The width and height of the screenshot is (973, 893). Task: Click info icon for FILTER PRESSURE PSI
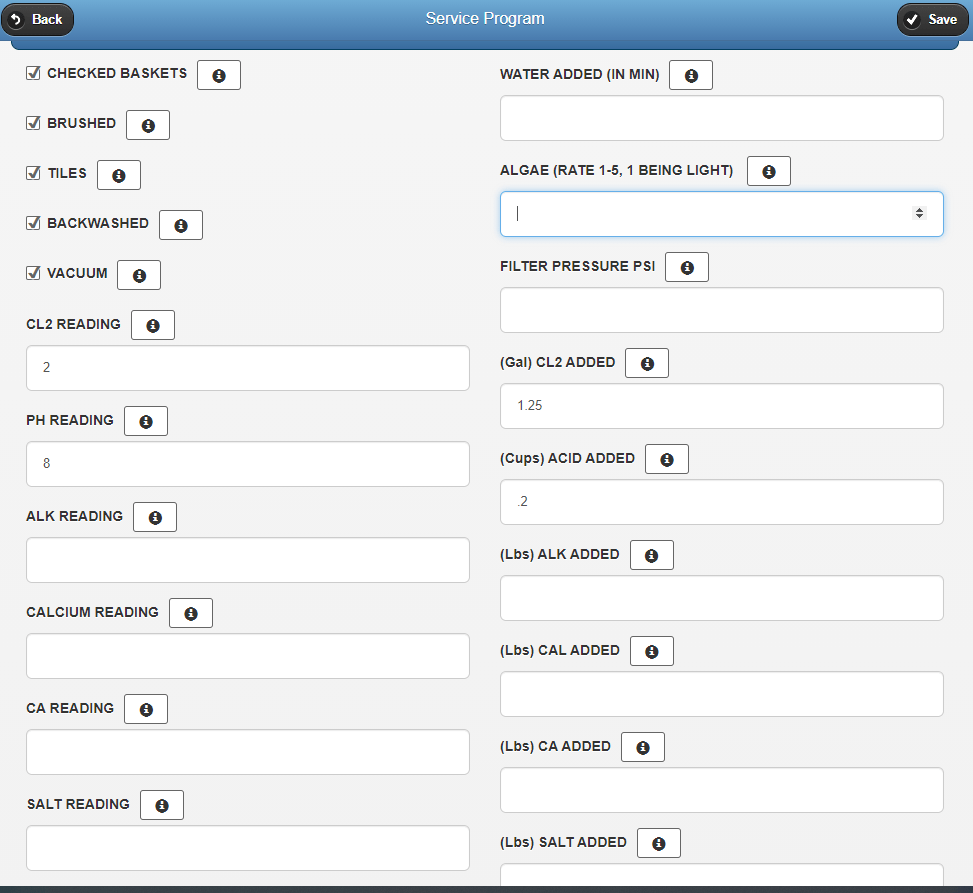[x=686, y=266]
